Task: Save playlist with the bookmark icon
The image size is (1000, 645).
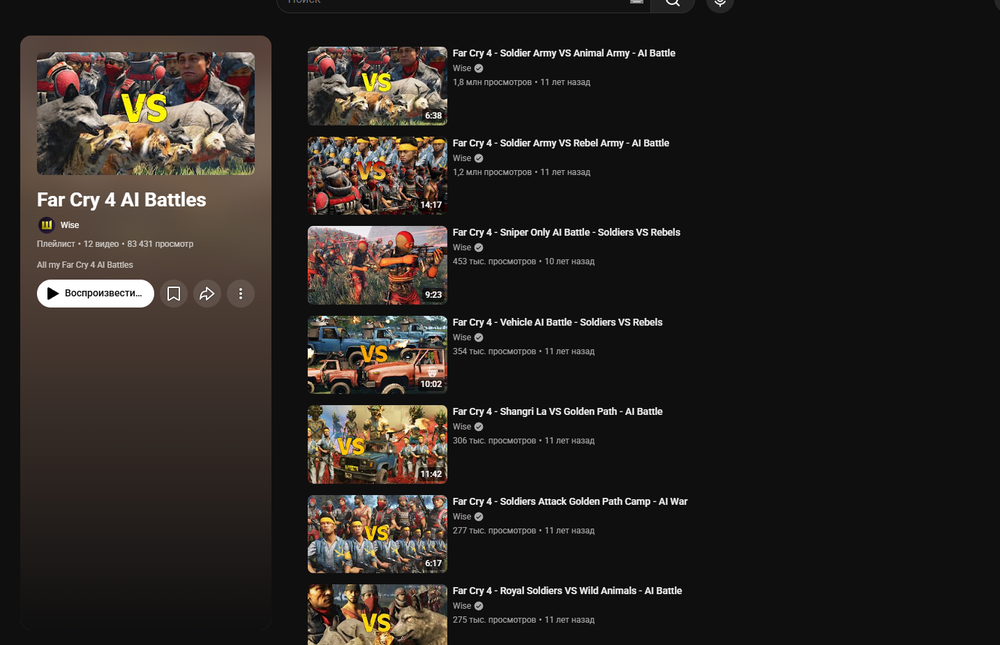Action: 173,293
